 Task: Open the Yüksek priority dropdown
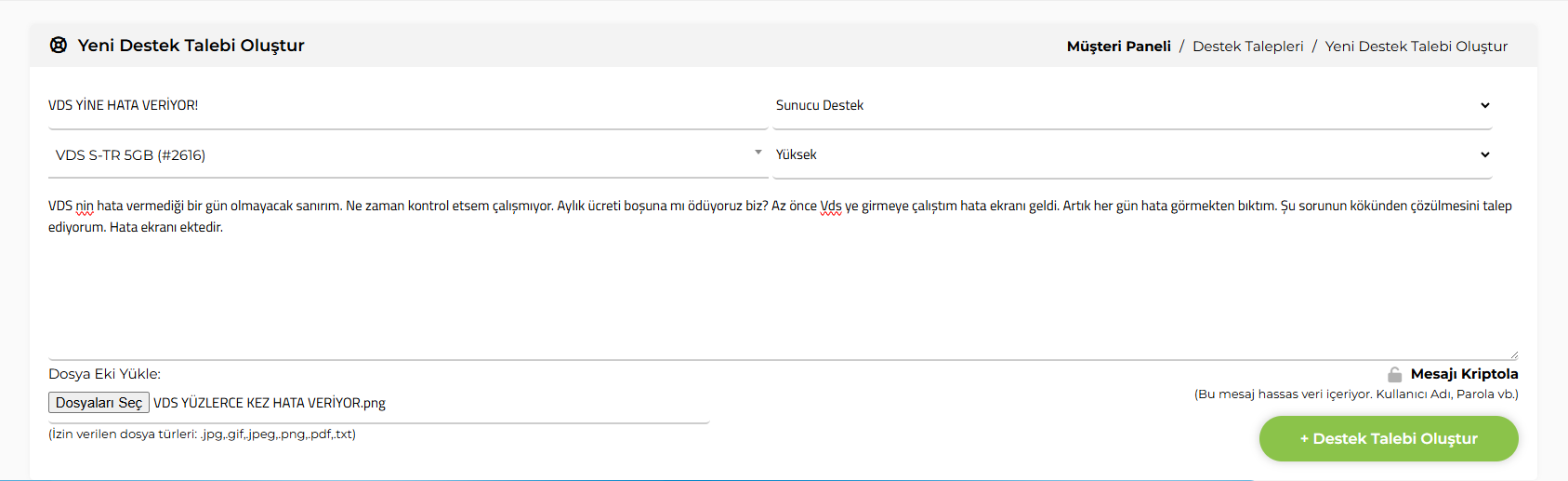point(1132,154)
